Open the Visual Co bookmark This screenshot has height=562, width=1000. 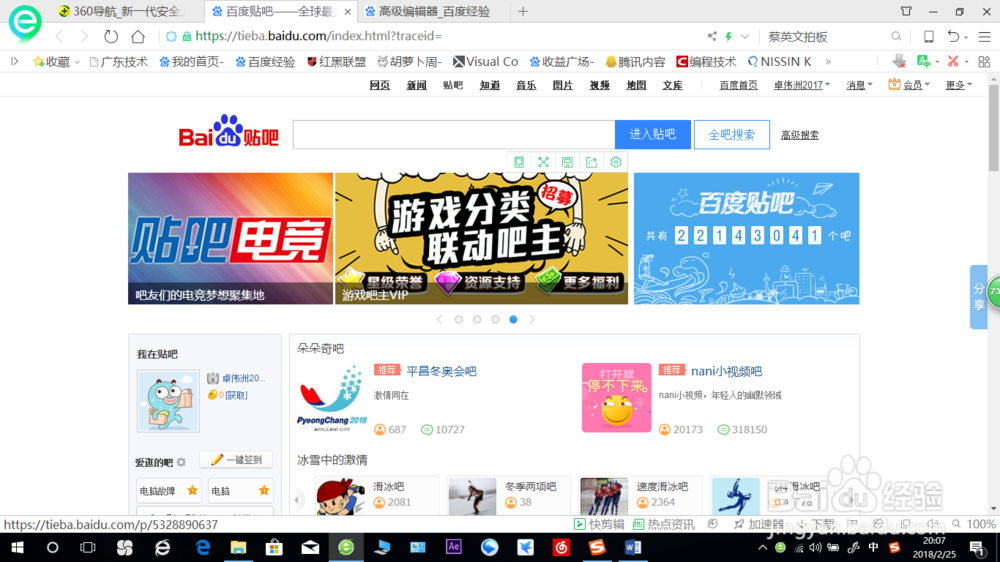(485, 62)
